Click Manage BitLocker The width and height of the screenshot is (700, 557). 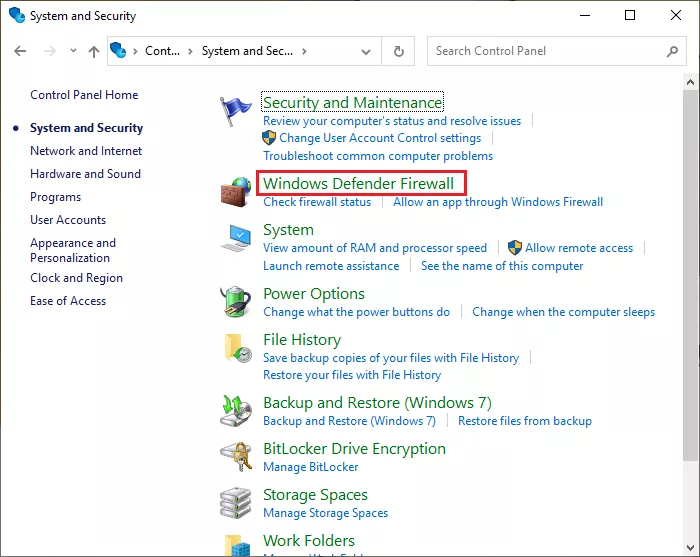310,467
